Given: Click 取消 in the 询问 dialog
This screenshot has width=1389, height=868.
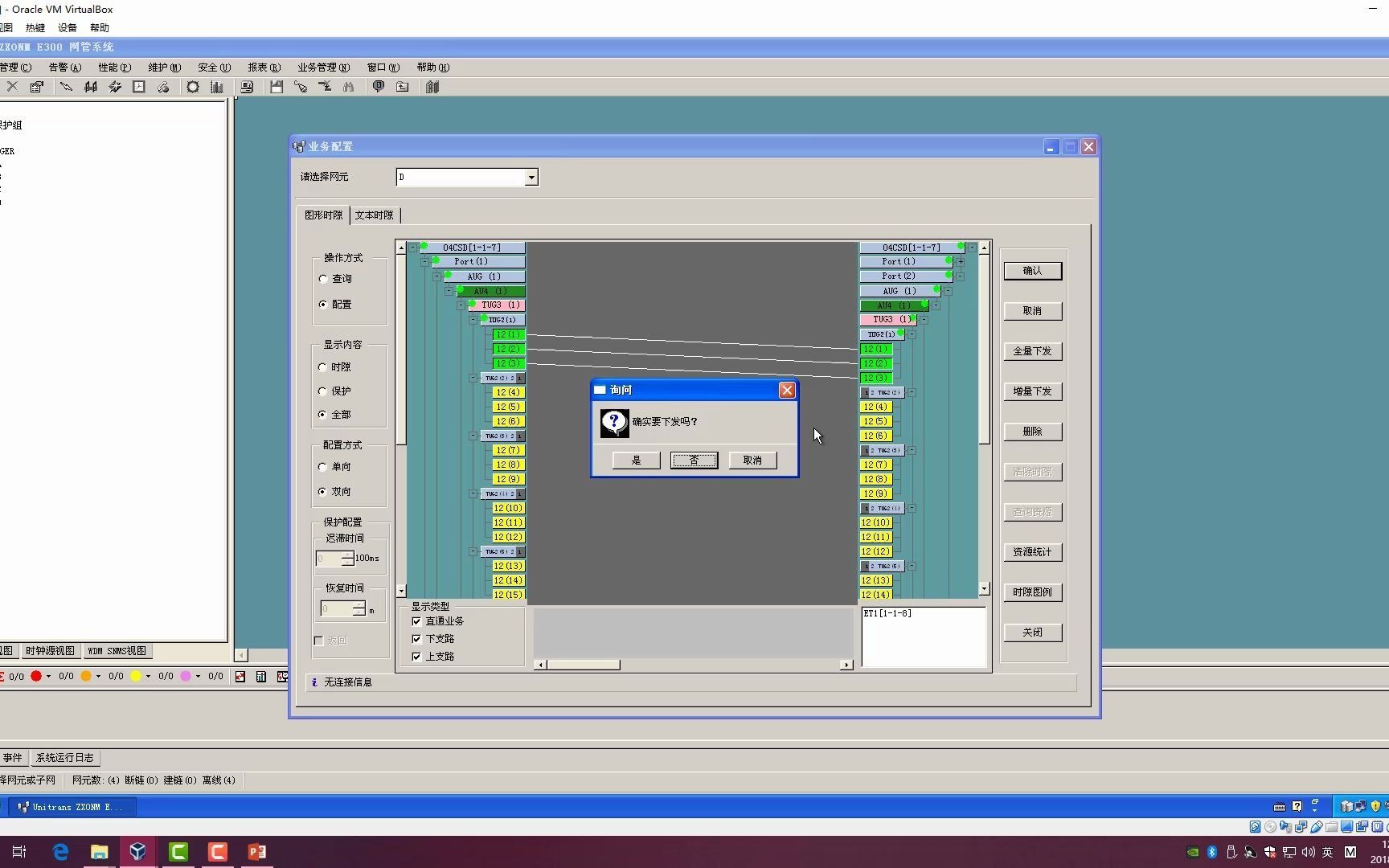Looking at the screenshot, I should click(x=752, y=461).
